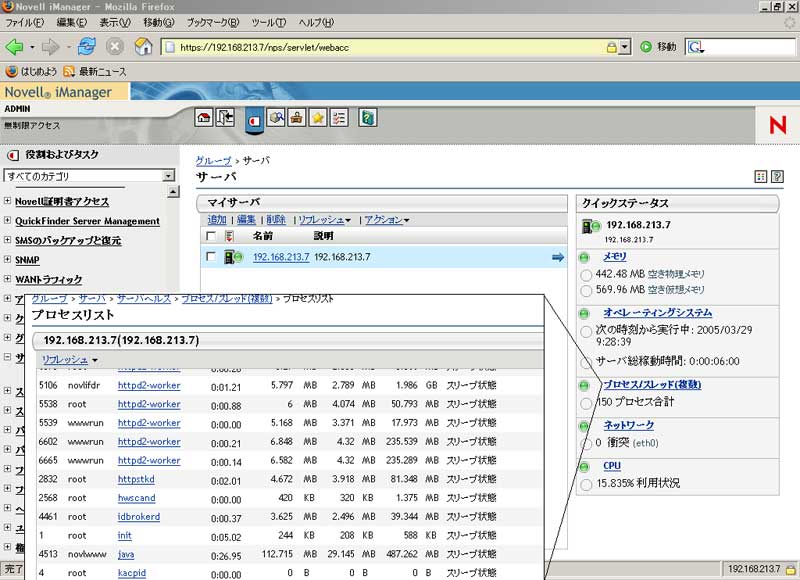Open the Back button history dropdown arrow
Image resolution: width=800 pixels, height=580 pixels.
32,47
